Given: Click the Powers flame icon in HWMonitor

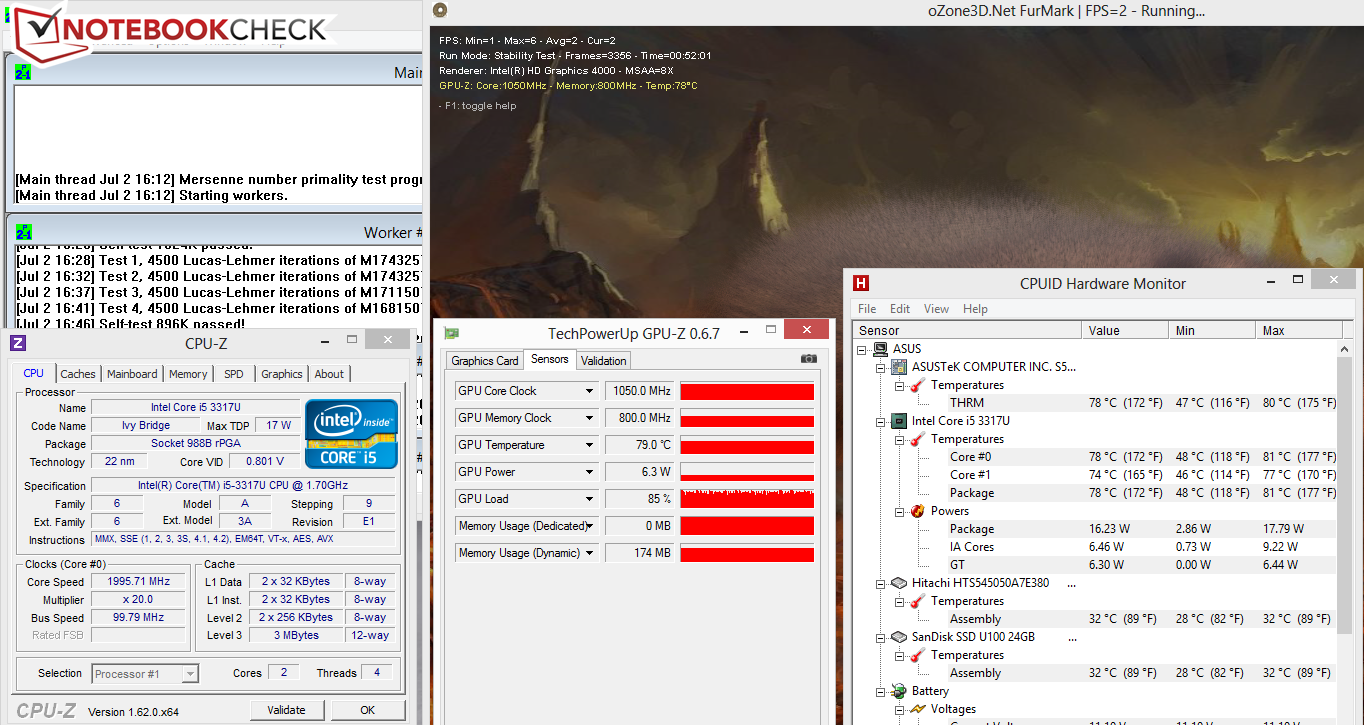Looking at the screenshot, I should [917, 511].
